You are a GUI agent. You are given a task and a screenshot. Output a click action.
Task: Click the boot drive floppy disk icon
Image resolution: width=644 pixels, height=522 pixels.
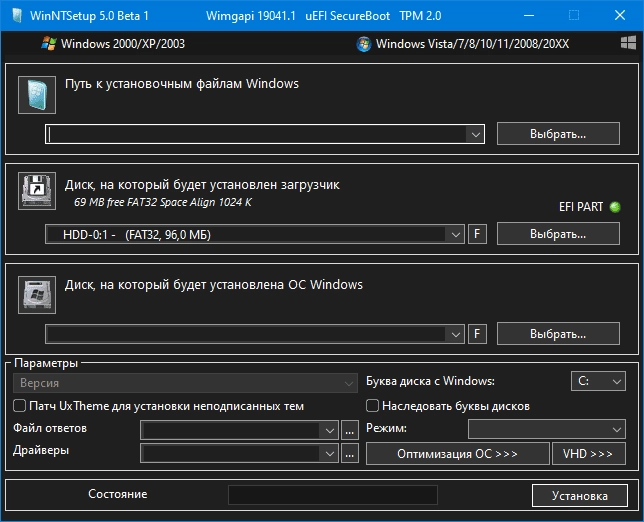(x=37, y=191)
